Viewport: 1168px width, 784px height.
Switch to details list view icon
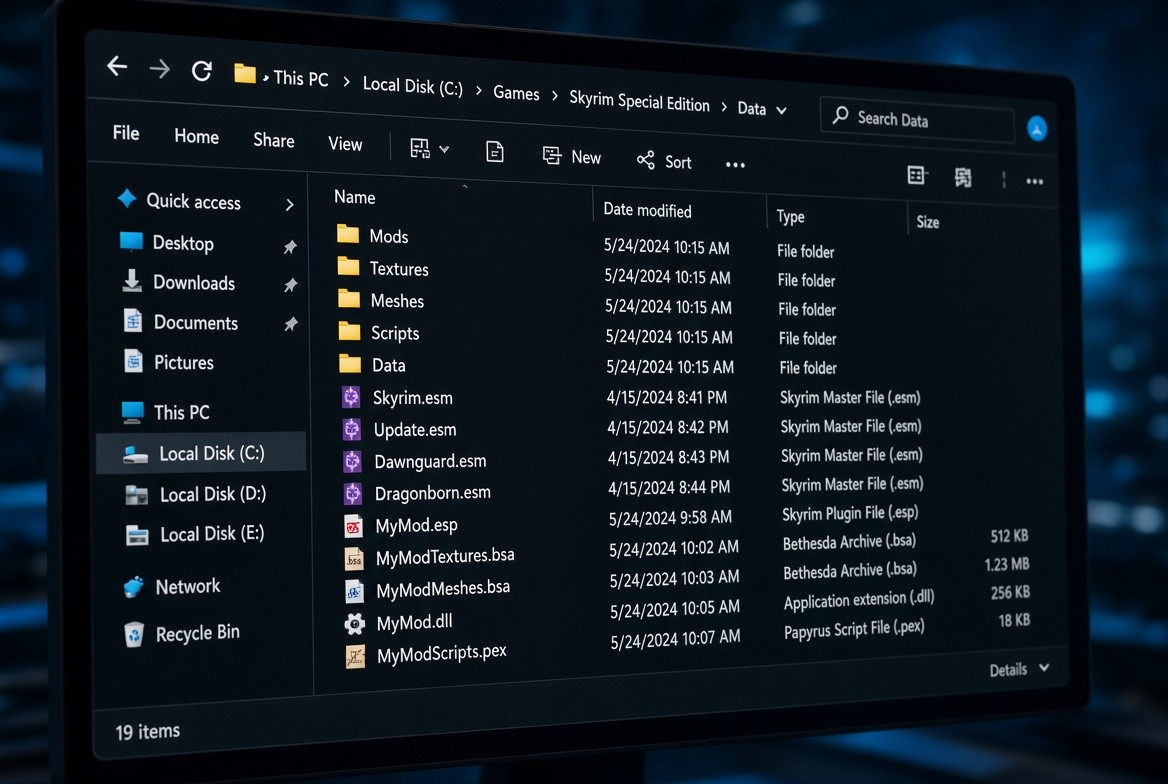coord(917,175)
